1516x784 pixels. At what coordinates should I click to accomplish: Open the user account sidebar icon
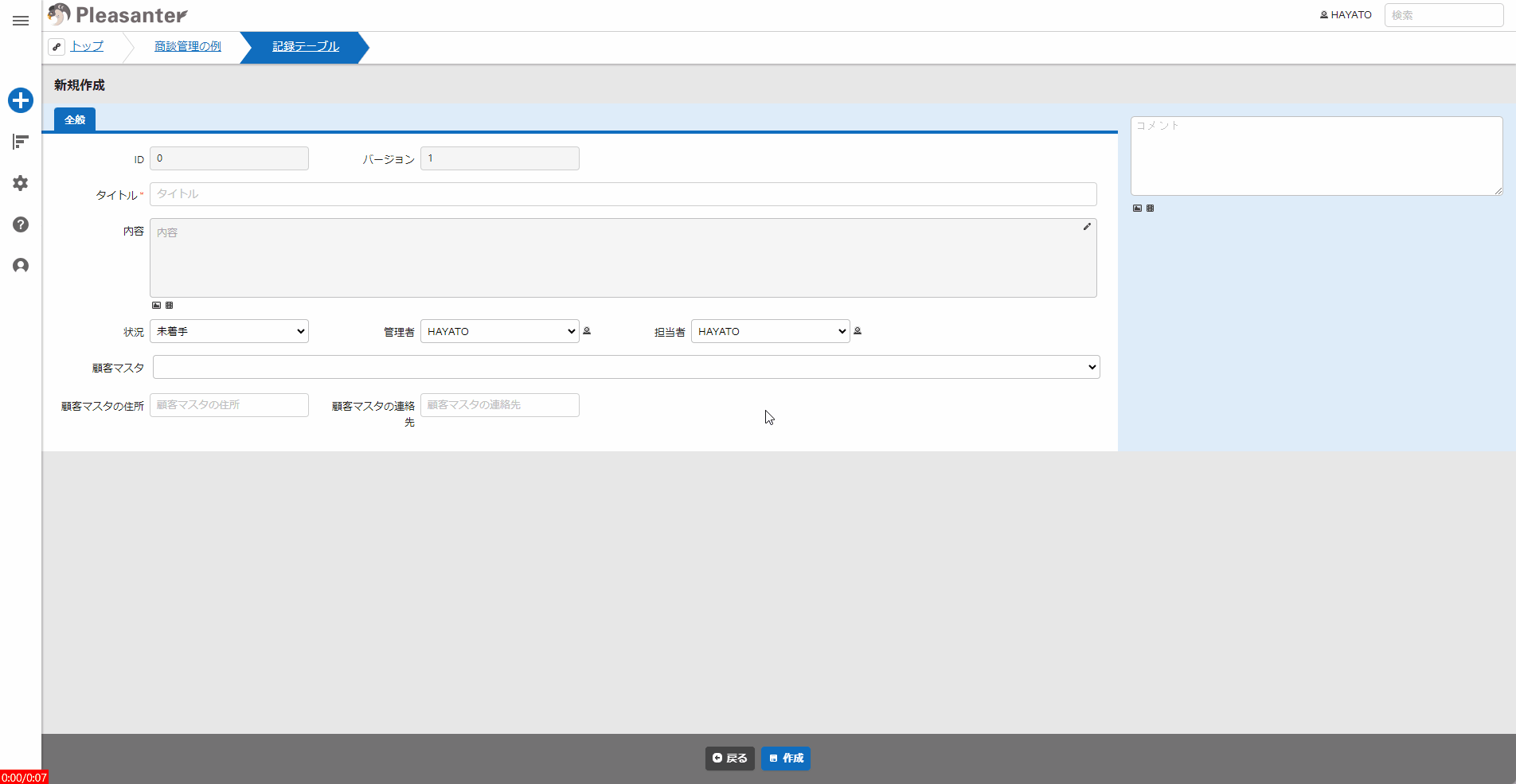pos(21,266)
